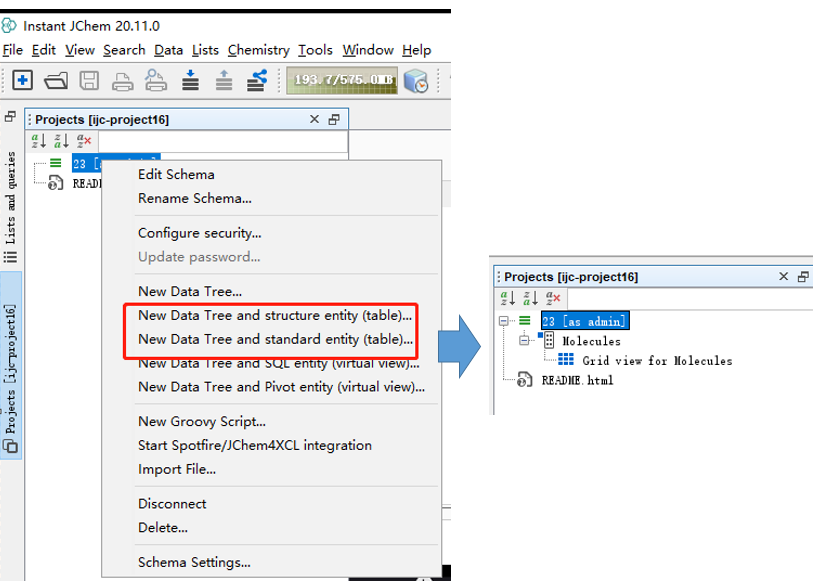Select the Projects [ijc-project16] side tab
This screenshot has width=817, height=582.
click(x=10, y=365)
